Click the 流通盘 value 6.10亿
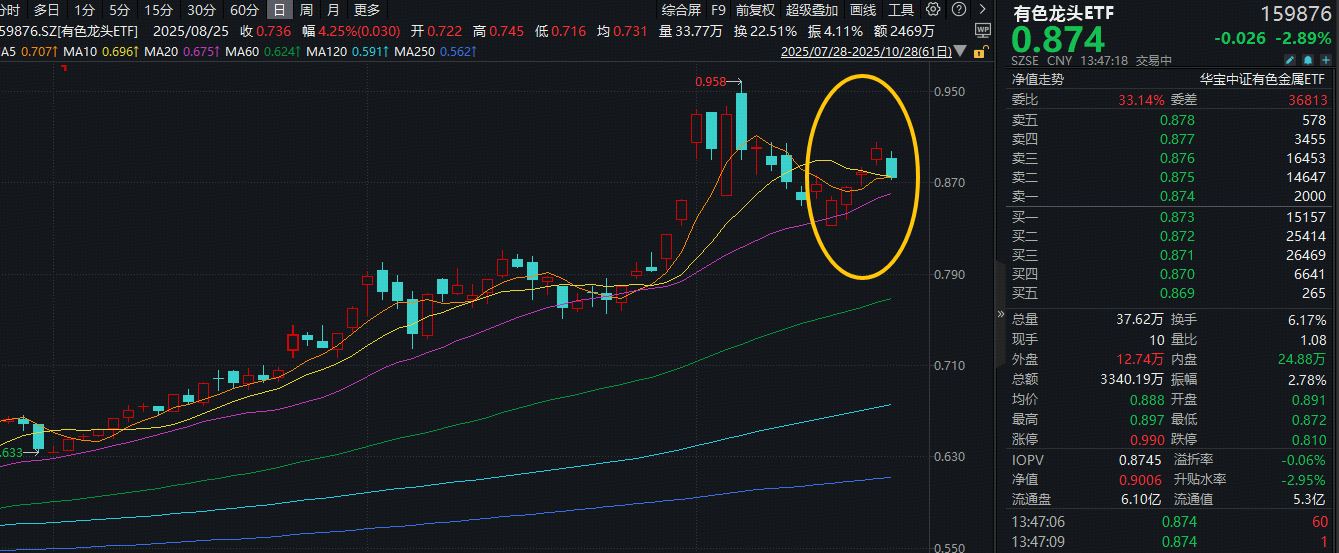The image size is (1339, 553). (x=1142, y=499)
